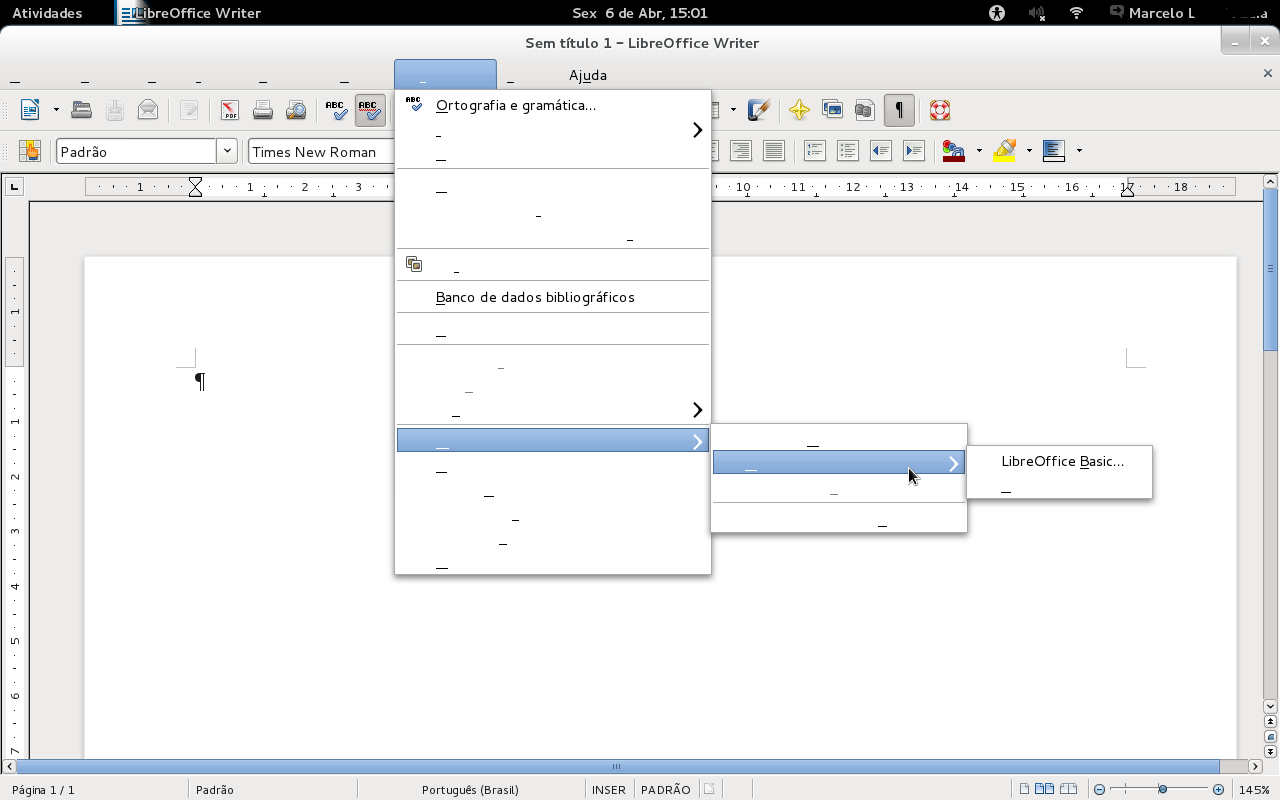Open the highlighted Ferramentas menu header
This screenshot has height=800, width=1280.
[445, 75]
